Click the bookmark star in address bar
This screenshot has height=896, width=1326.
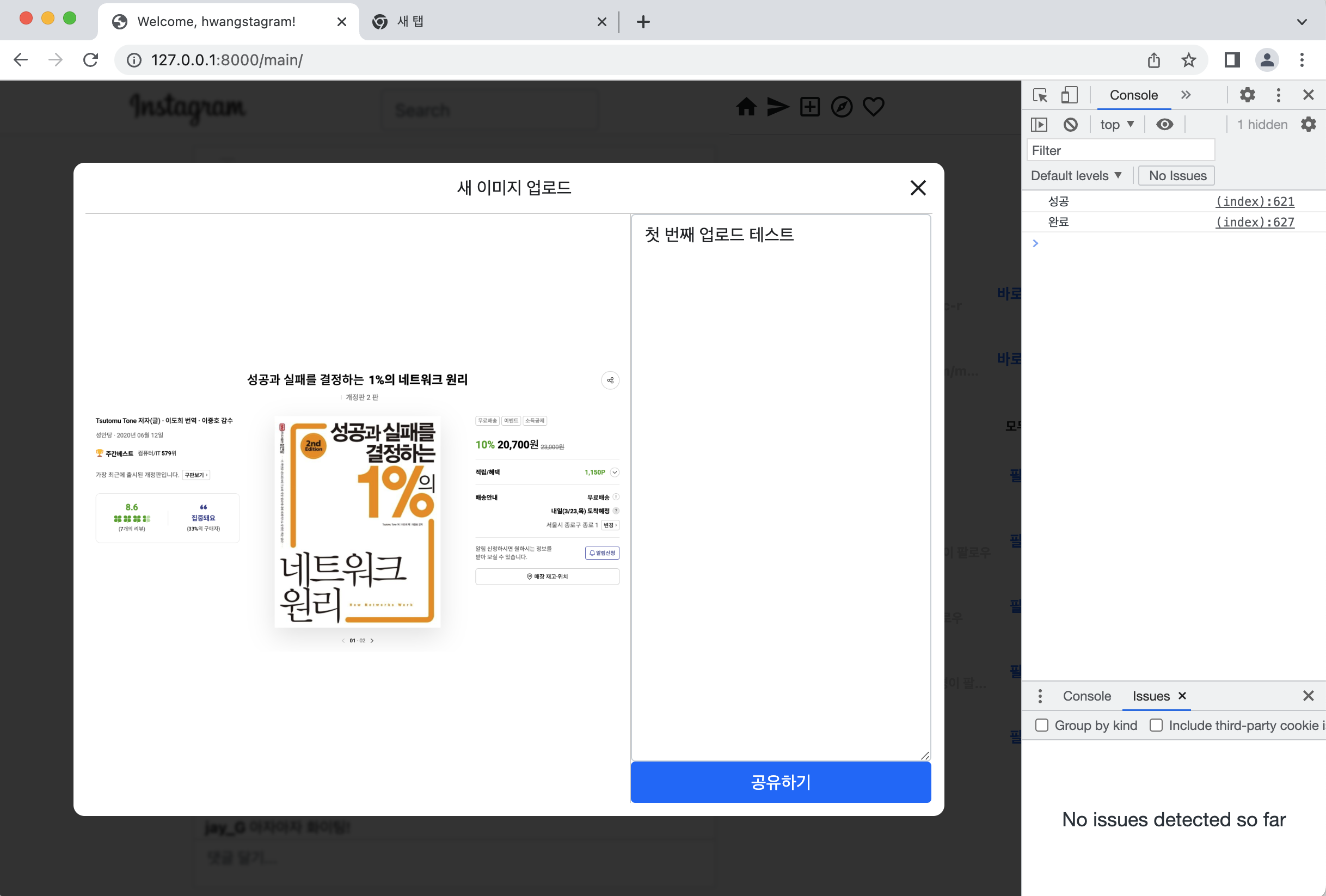click(1188, 60)
